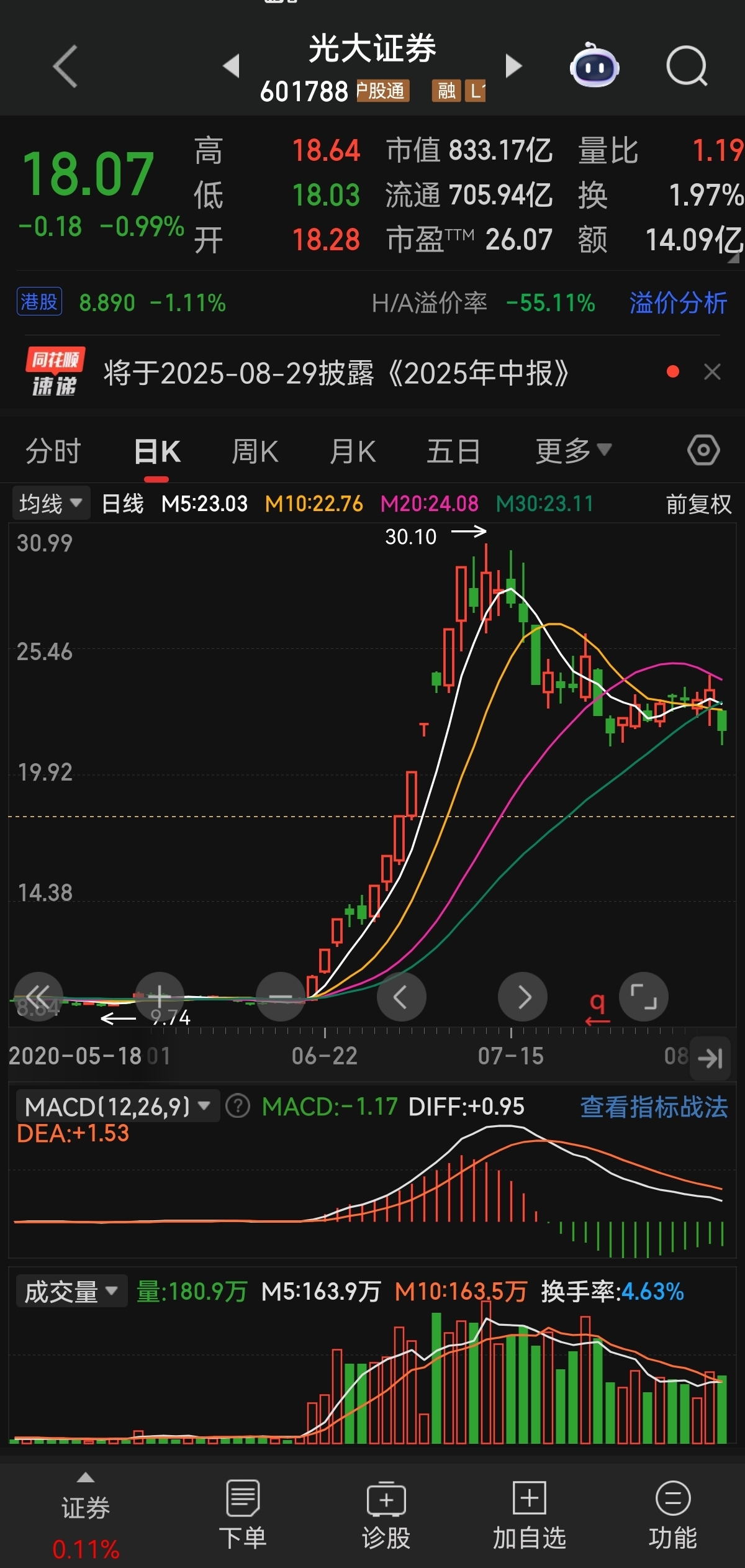Open 查看指标战法 link

(654, 1107)
